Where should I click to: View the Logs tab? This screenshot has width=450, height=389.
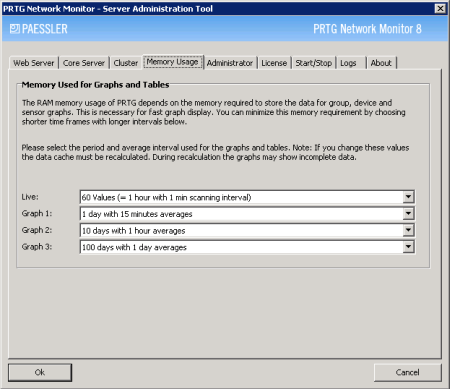pyautogui.click(x=351, y=63)
